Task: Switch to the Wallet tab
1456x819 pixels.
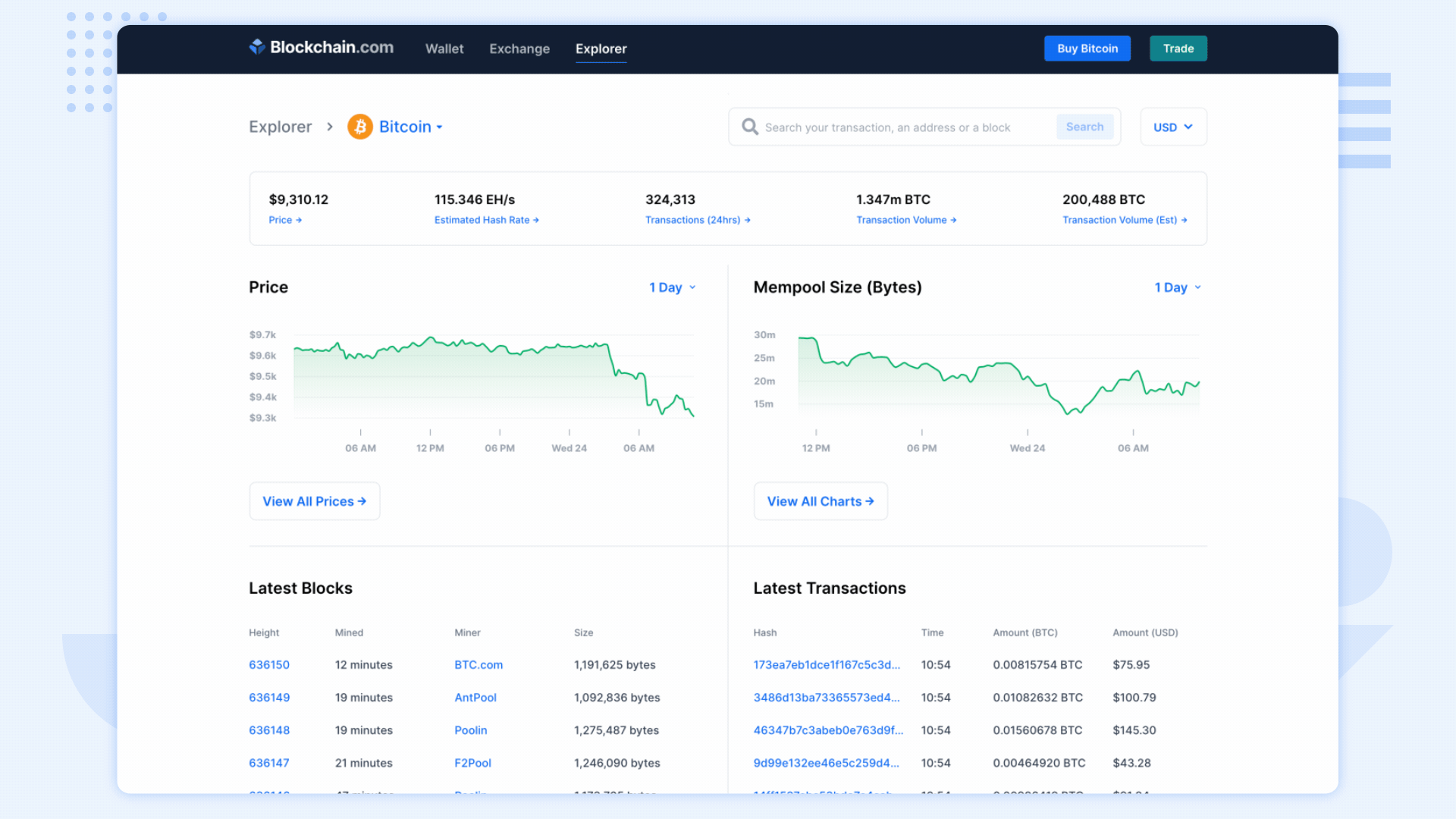Action: 444,49
